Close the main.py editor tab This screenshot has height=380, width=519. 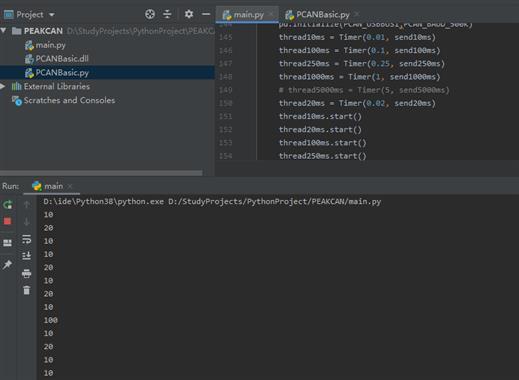click(272, 14)
